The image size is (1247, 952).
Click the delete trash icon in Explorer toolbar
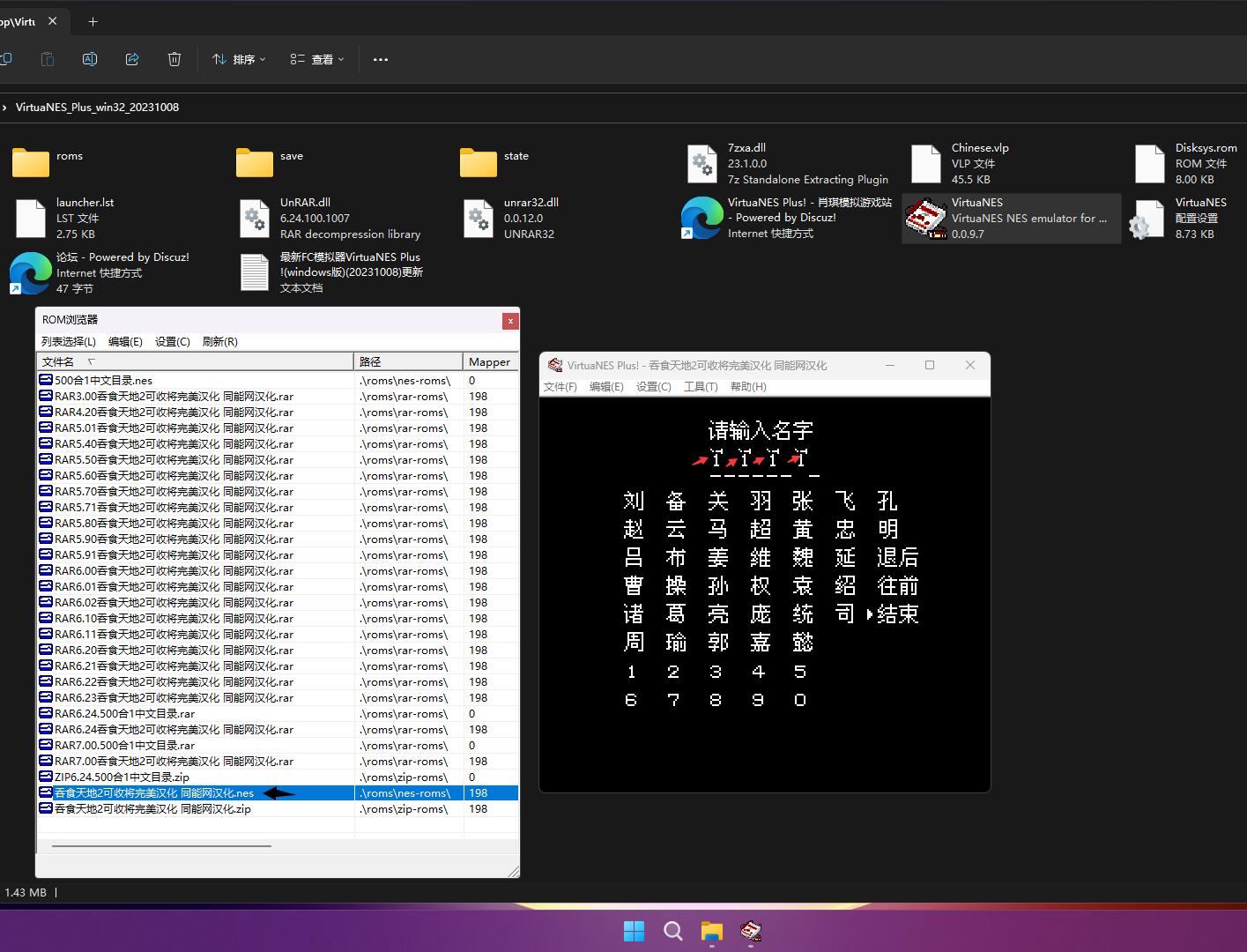coord(174,59)
